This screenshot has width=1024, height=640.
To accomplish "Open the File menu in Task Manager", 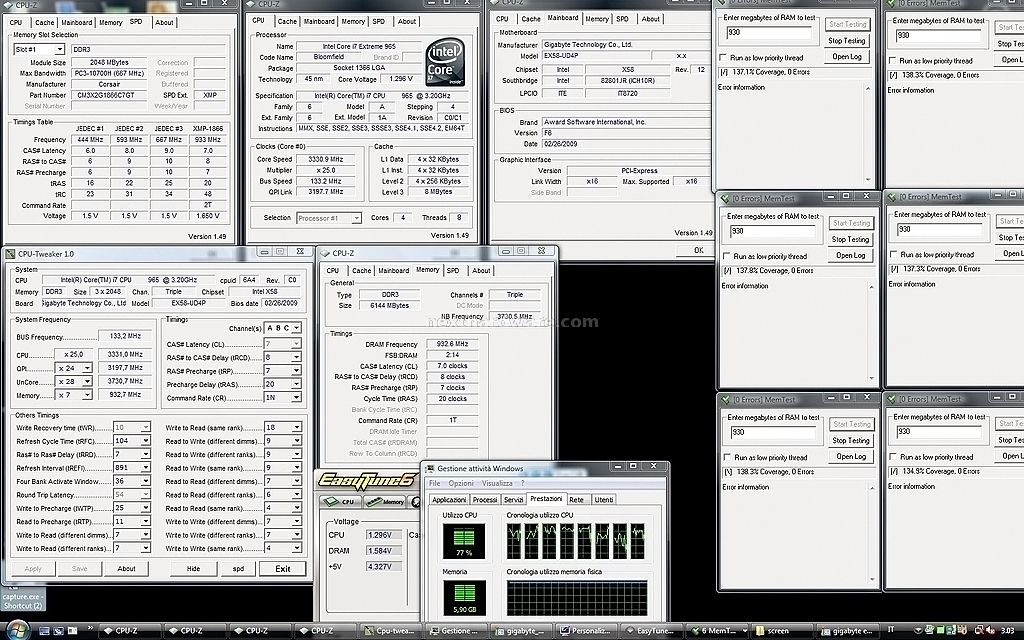I will point(434,483).
